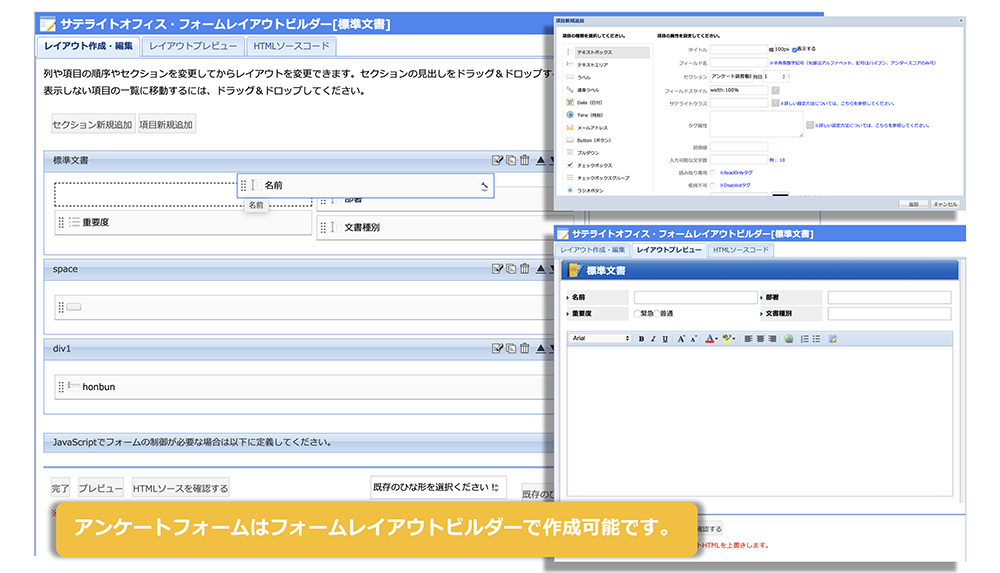1000x573 pixels.
Task: Click copy icon on 標準文書 section header
Action: click(x=511, y=160)
